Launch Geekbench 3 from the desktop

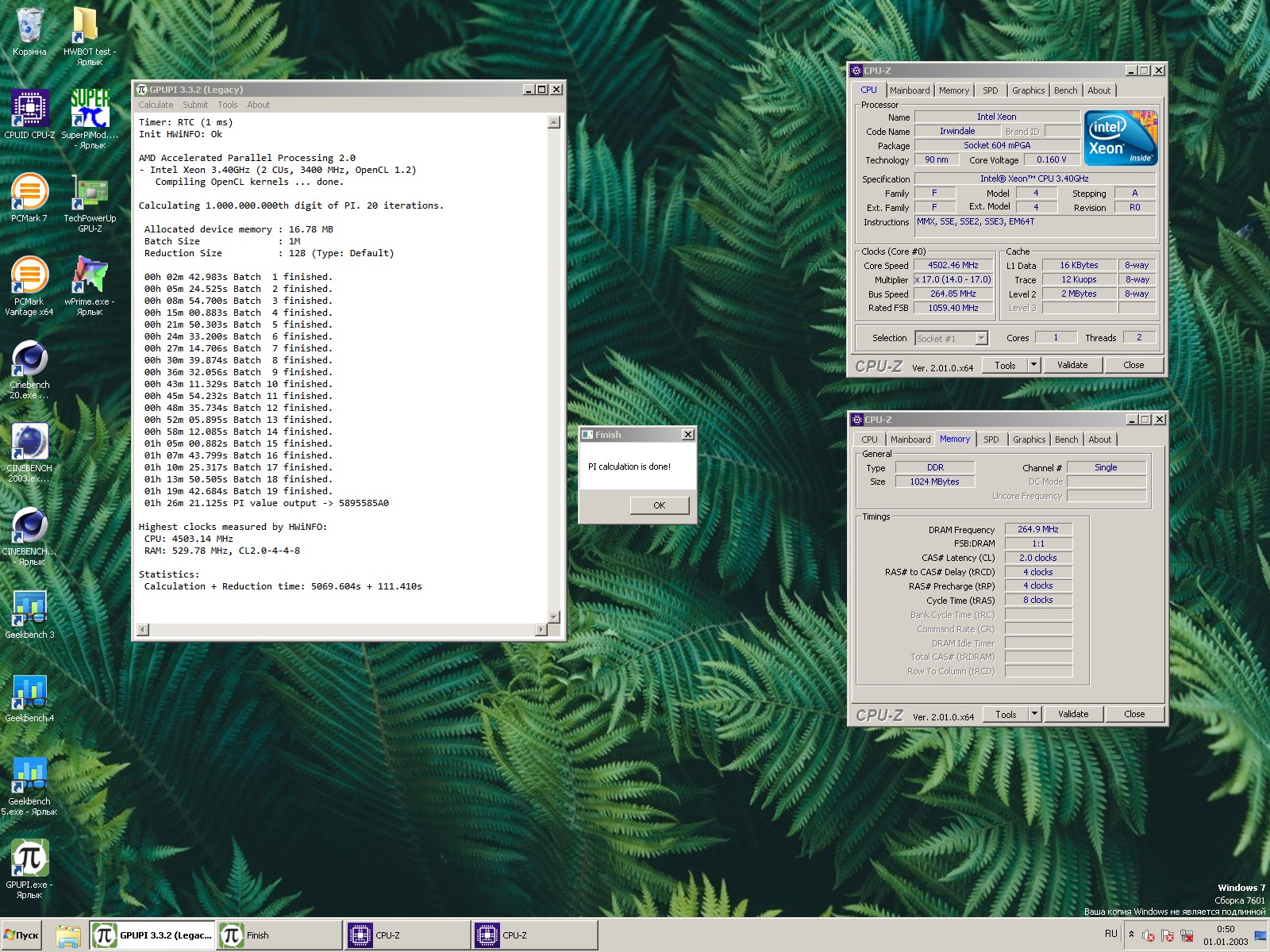click(x=29, y=615)
